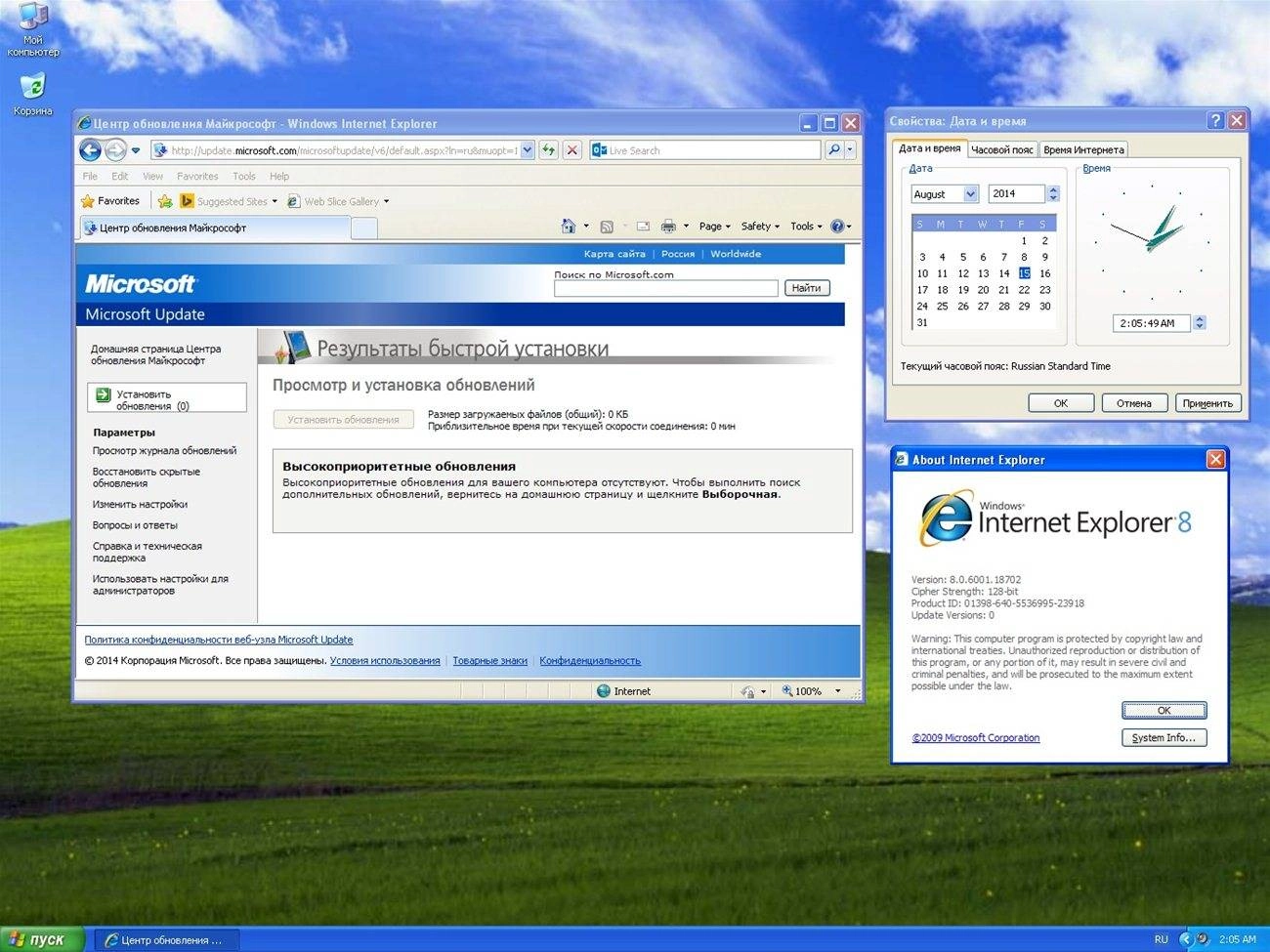Click OK in About Internet Explorer

pyautogui.click(x=1164, y=710)
